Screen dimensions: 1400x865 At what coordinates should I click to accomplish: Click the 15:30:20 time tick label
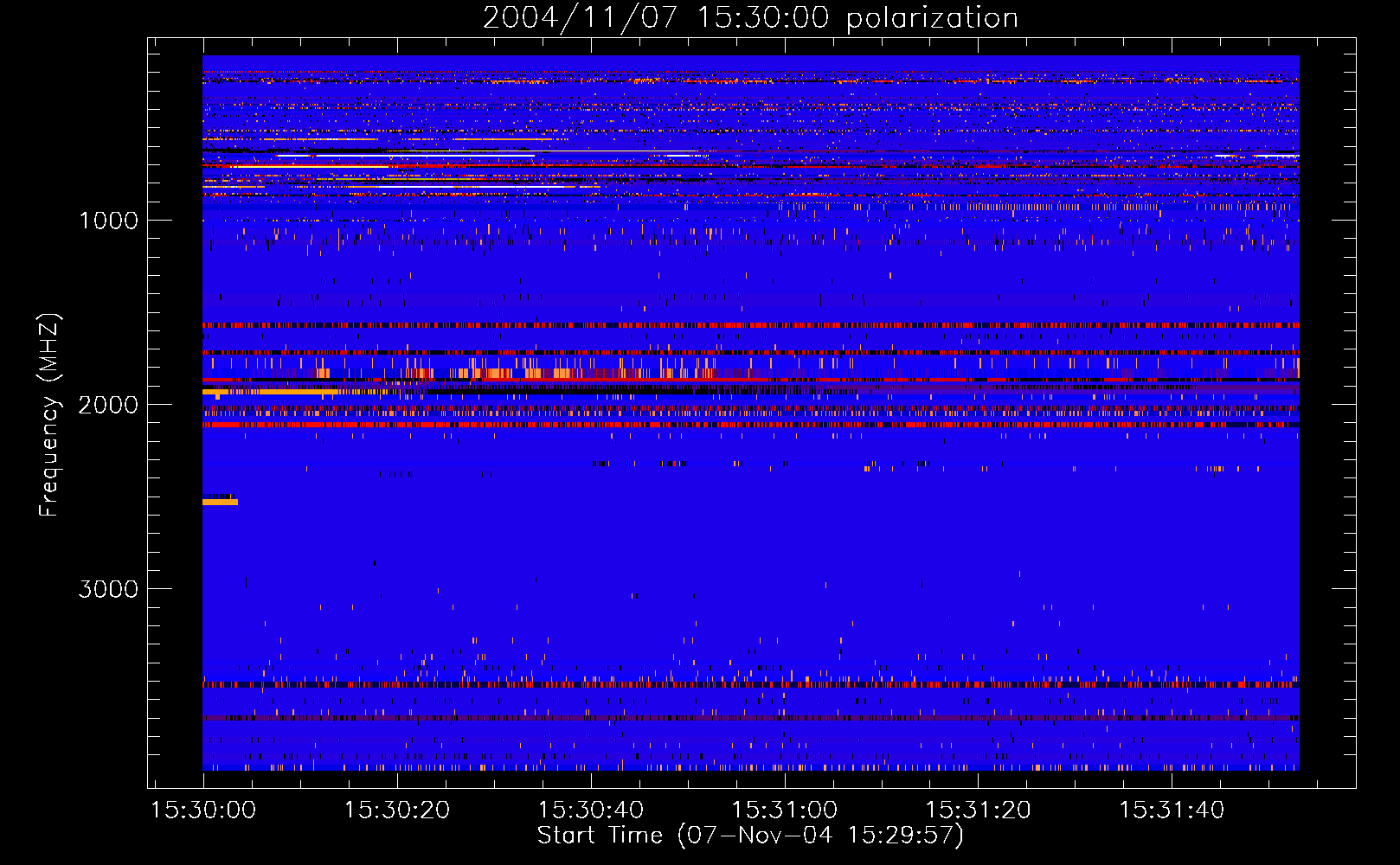[397, 811]
